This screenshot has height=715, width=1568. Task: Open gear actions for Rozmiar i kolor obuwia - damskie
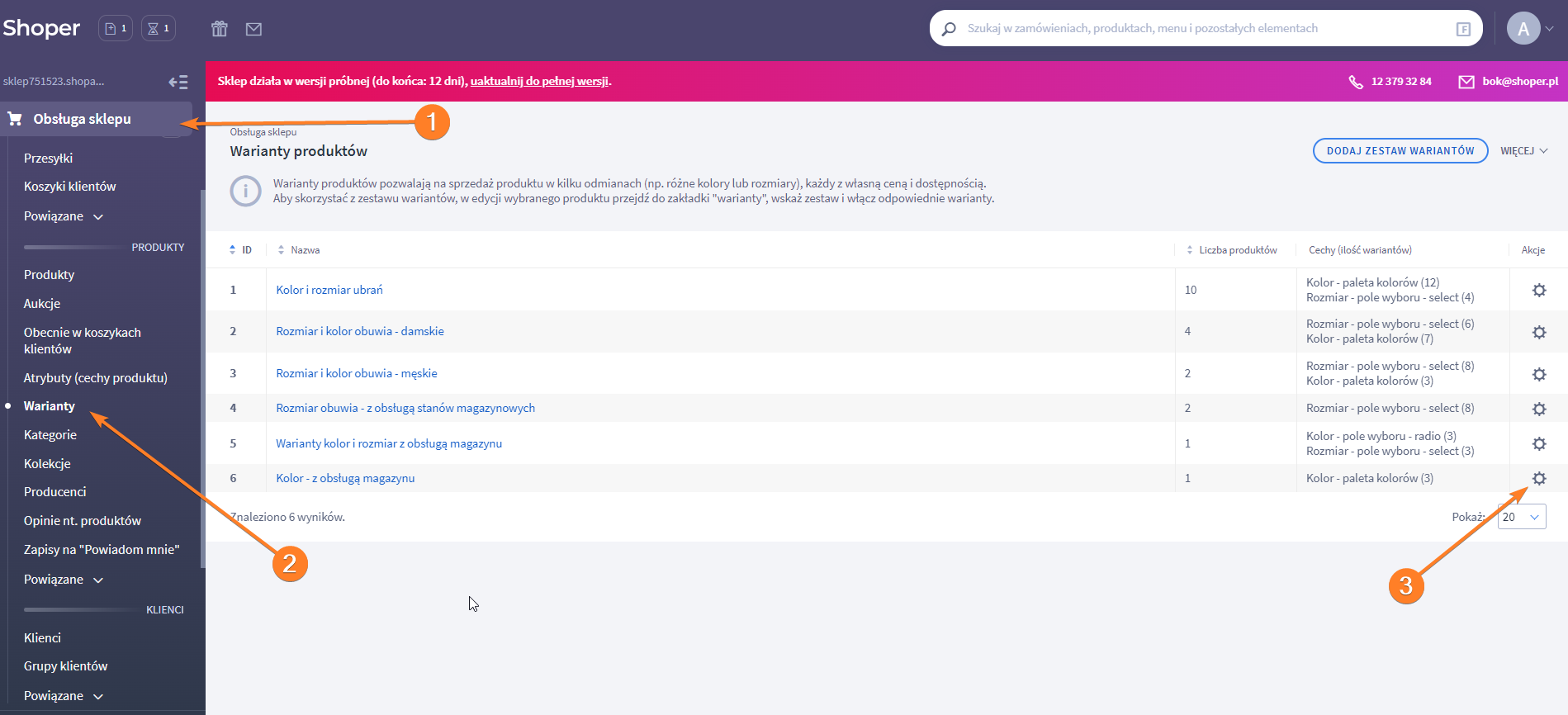(1539, 332)
